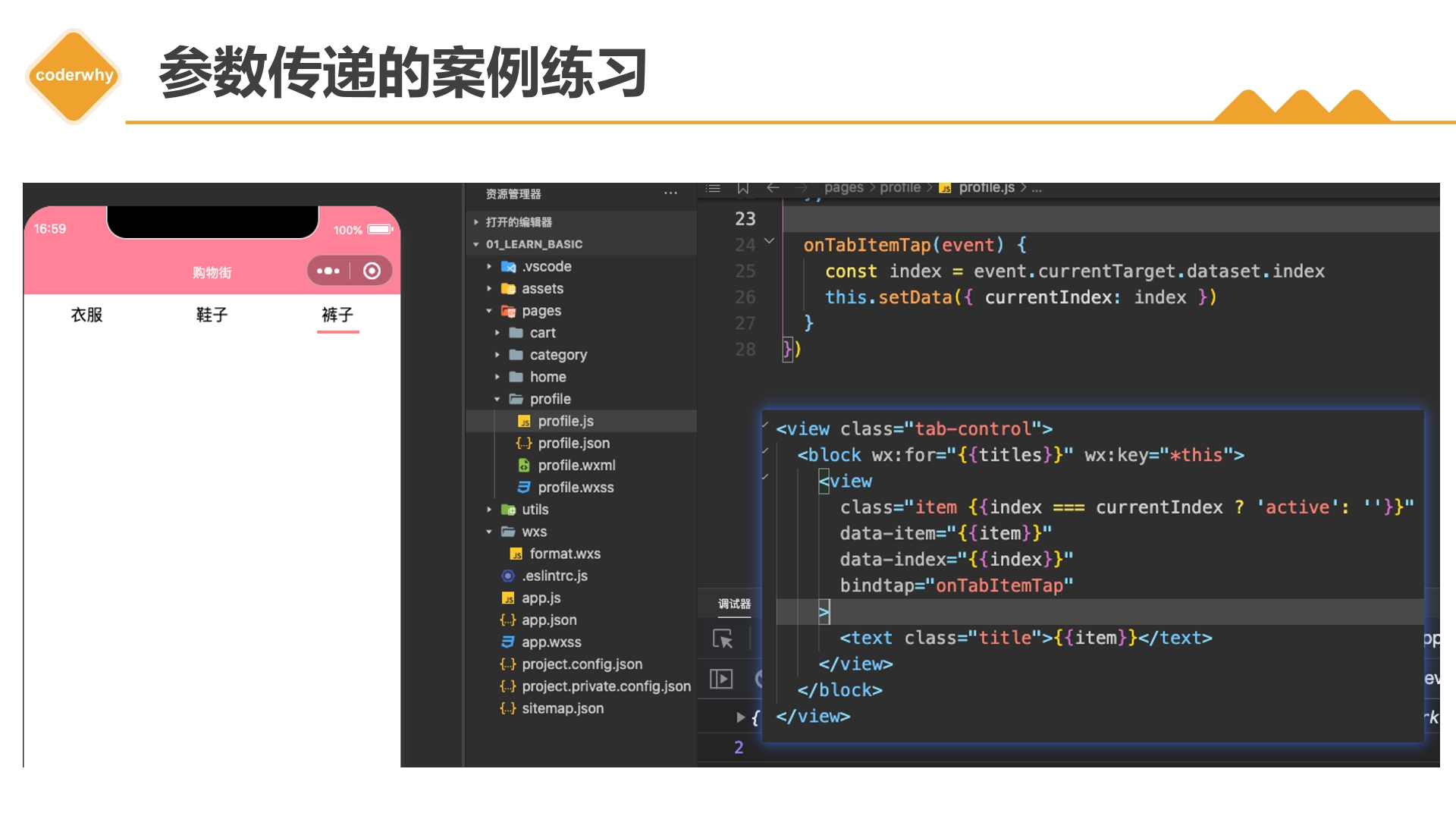This screenshot has width=1456, height=819.
Task: Click the bookmark icon in editor toolbar
Action: coord(743,188)
